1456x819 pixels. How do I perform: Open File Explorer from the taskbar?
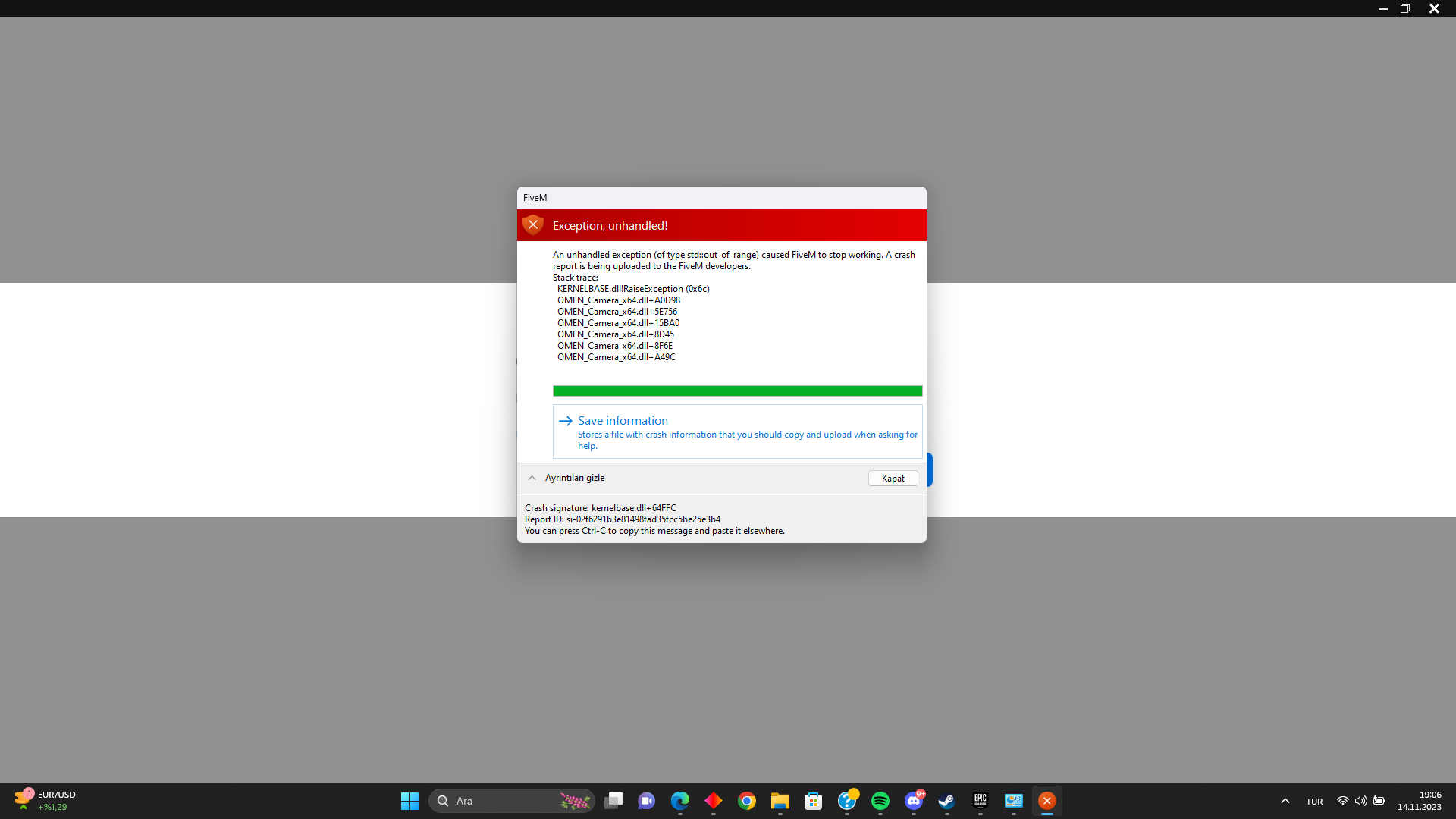tap(780, 801)
